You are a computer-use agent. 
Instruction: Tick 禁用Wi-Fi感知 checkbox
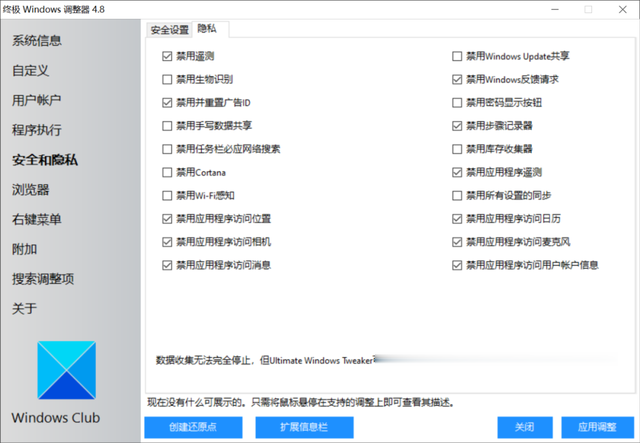pyautogui.click(x=167, y=196)
